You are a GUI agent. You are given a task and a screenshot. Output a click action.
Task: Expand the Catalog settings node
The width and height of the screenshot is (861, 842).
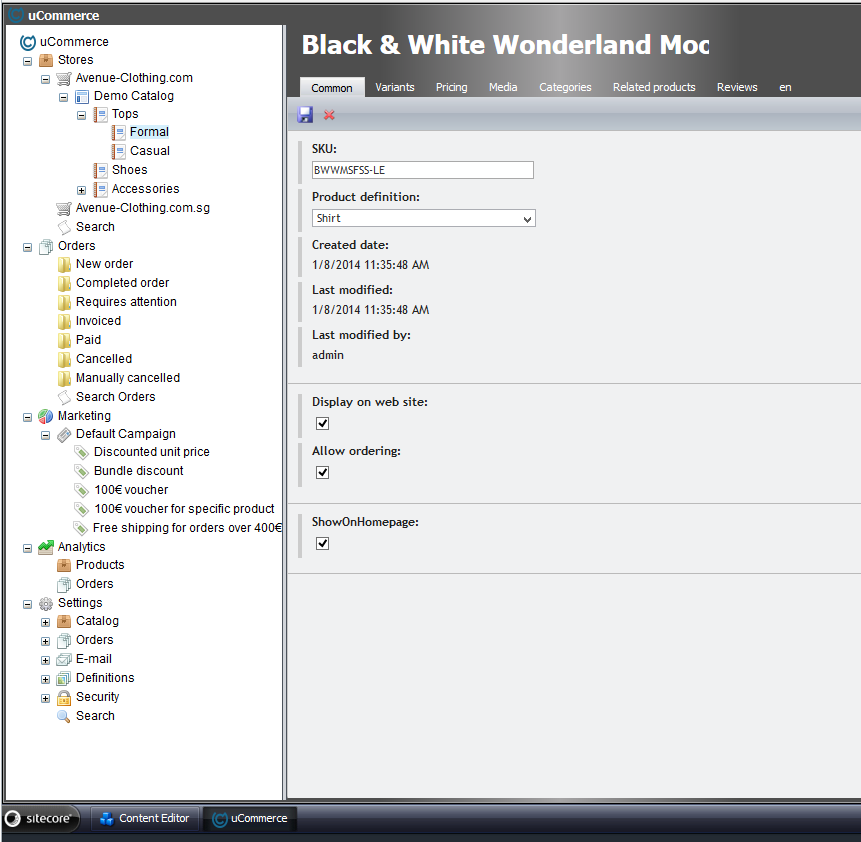tap(46, 622)
